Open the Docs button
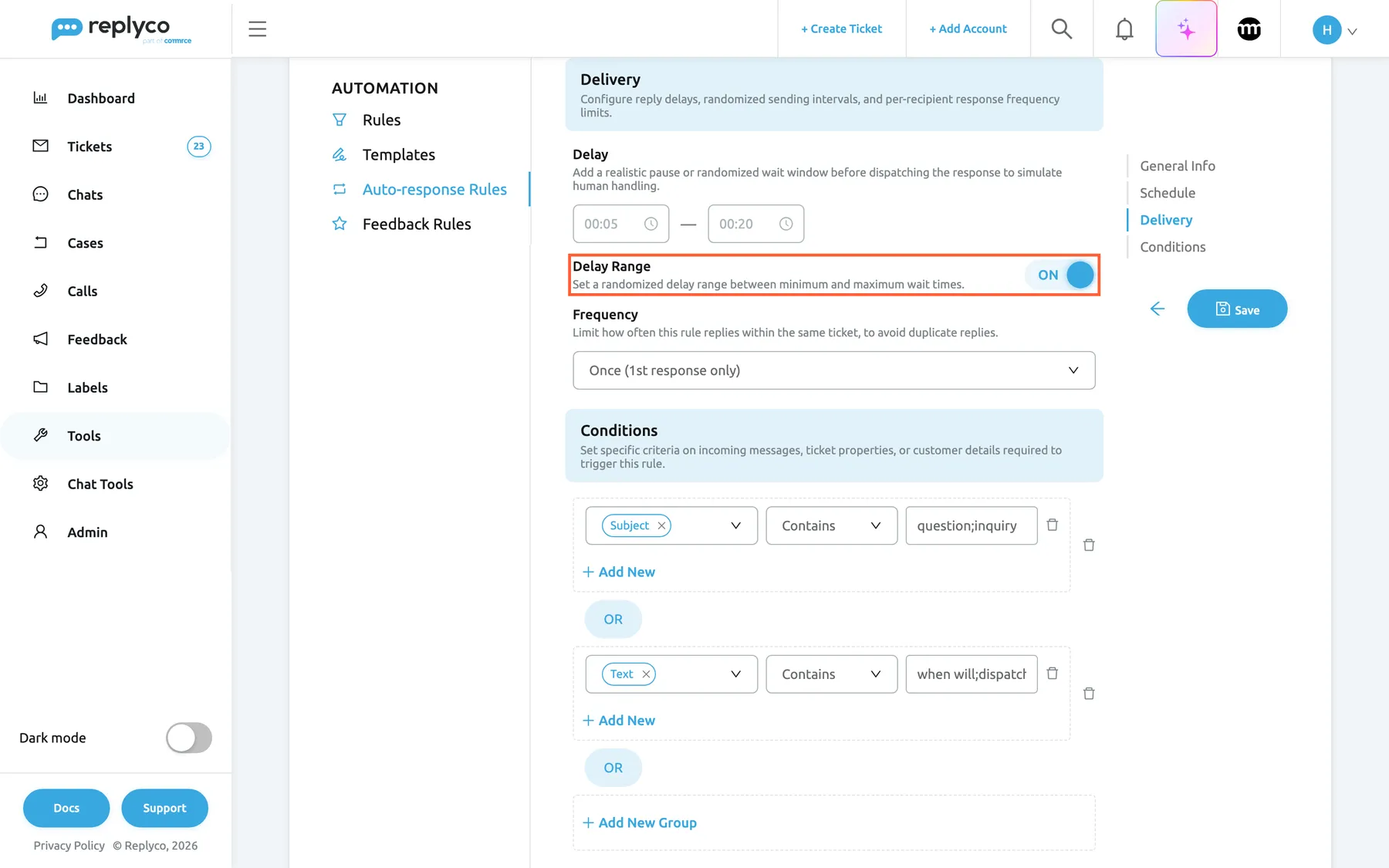Screen dimensions: 1389x868 click(66, 808)
